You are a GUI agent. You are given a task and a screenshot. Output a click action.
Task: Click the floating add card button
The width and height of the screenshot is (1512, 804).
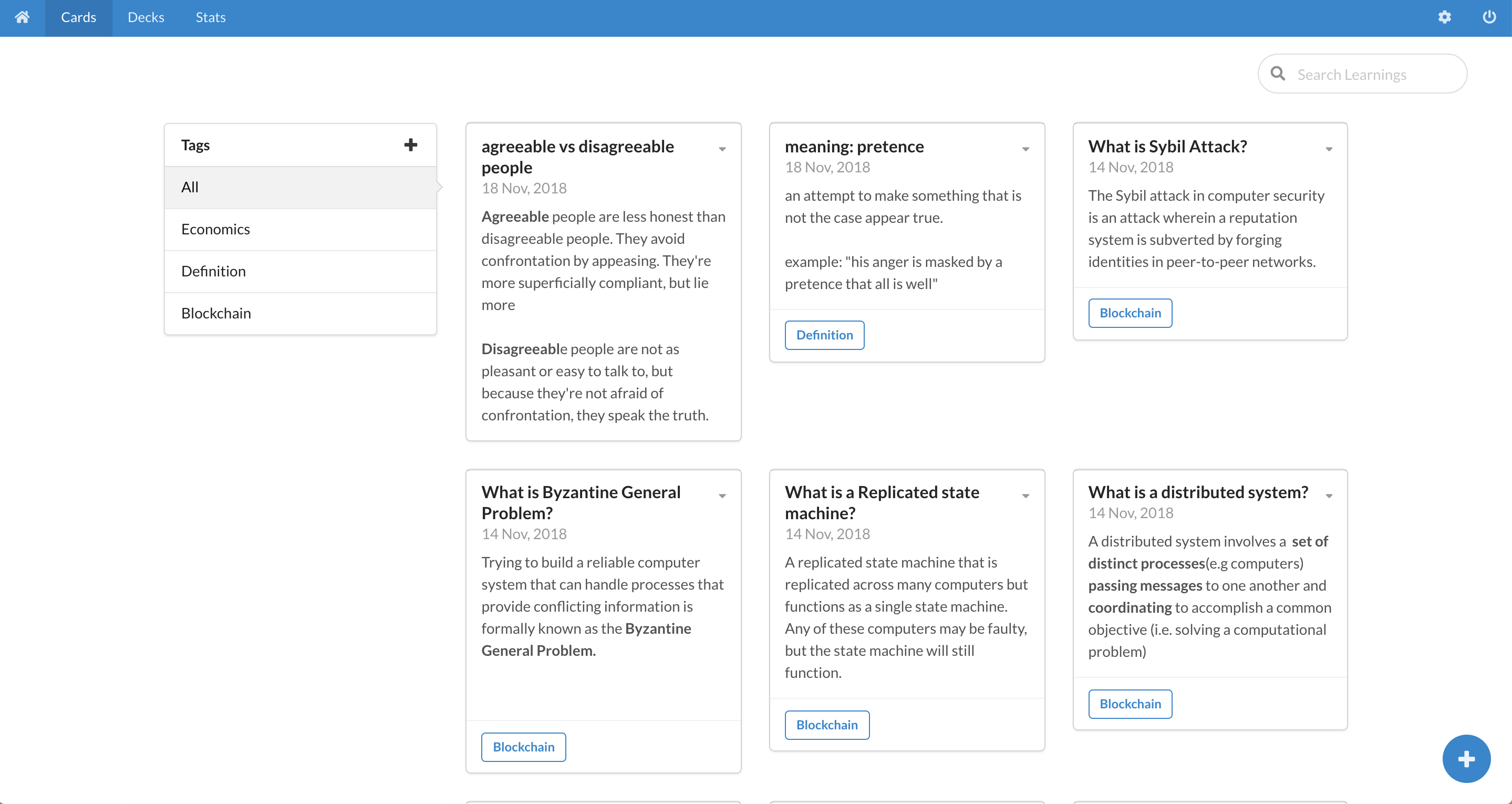1466,758
